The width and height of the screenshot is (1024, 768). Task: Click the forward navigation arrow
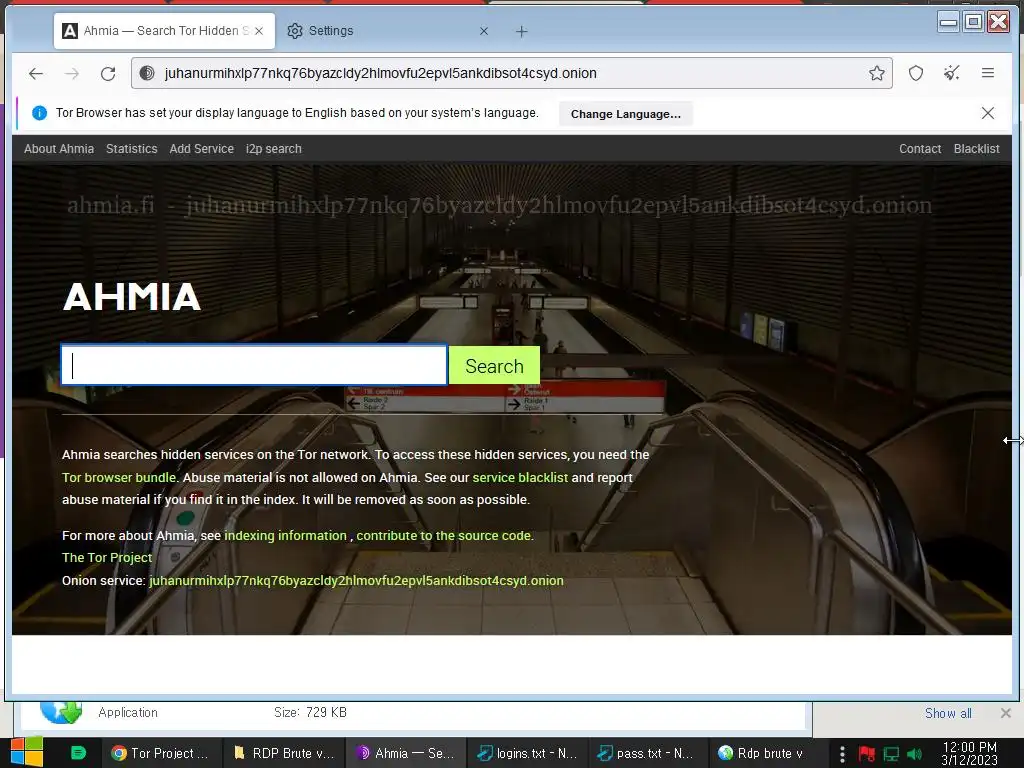[x=72, y=74]
